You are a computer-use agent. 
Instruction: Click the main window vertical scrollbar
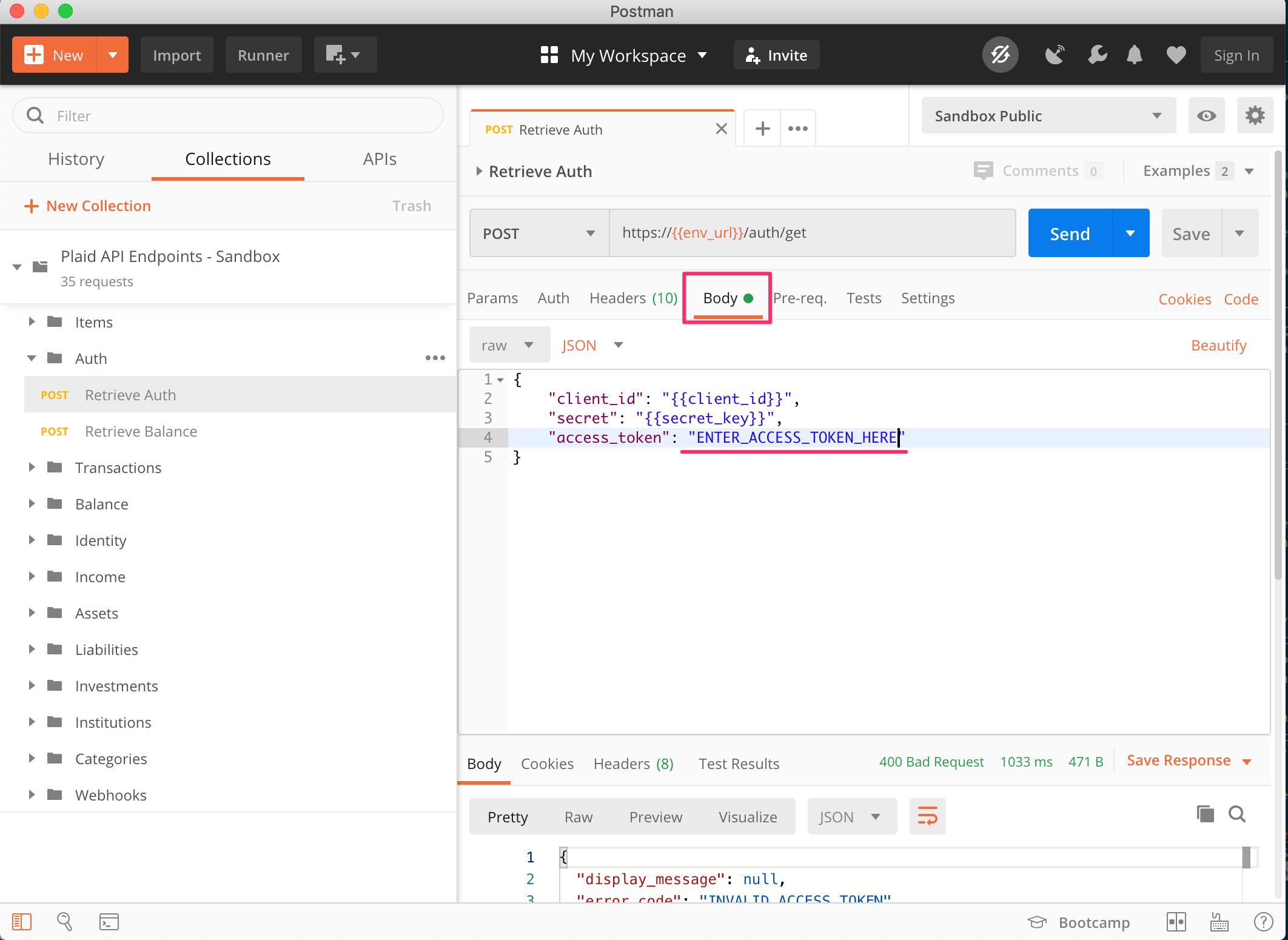click(1279, 364)
